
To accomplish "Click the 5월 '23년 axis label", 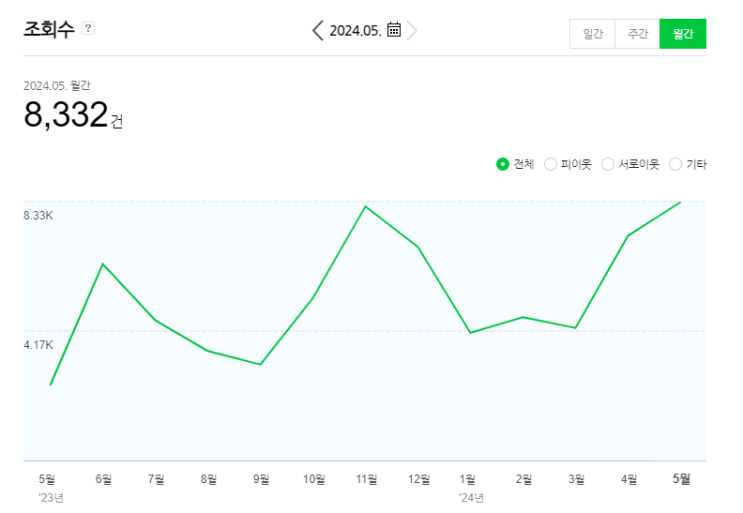I will [x=50, y=488].
